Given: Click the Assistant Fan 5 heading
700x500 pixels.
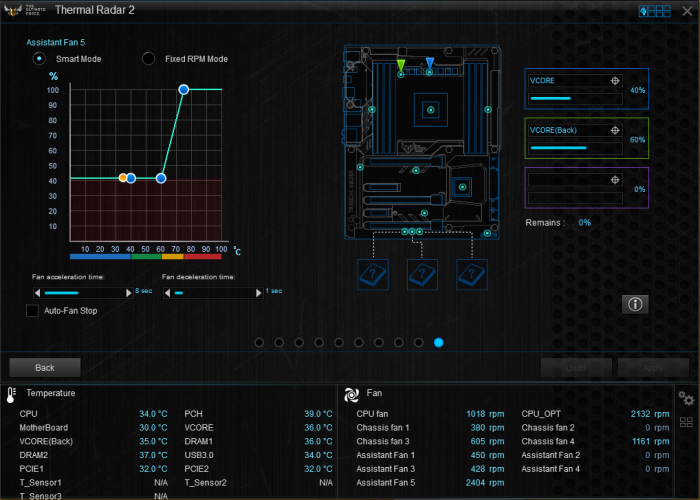Looking at the screenshot, I should coord(55,42).
